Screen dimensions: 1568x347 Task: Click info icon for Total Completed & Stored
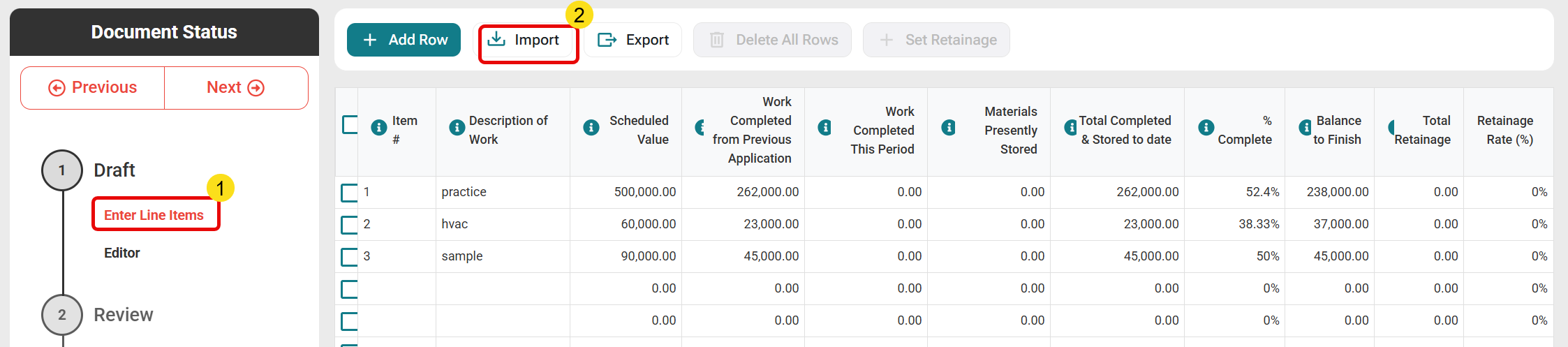click(x=1070, y=128)
